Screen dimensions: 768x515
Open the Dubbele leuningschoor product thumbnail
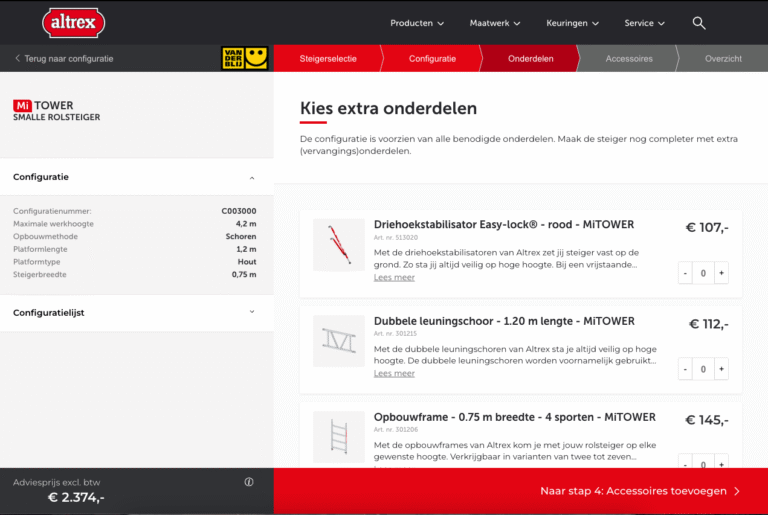338,341
